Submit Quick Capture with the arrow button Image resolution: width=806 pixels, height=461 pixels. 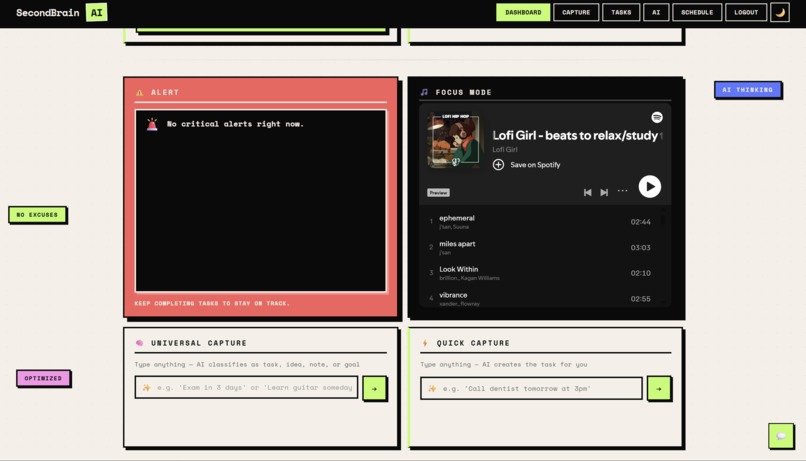pos(659,389)
